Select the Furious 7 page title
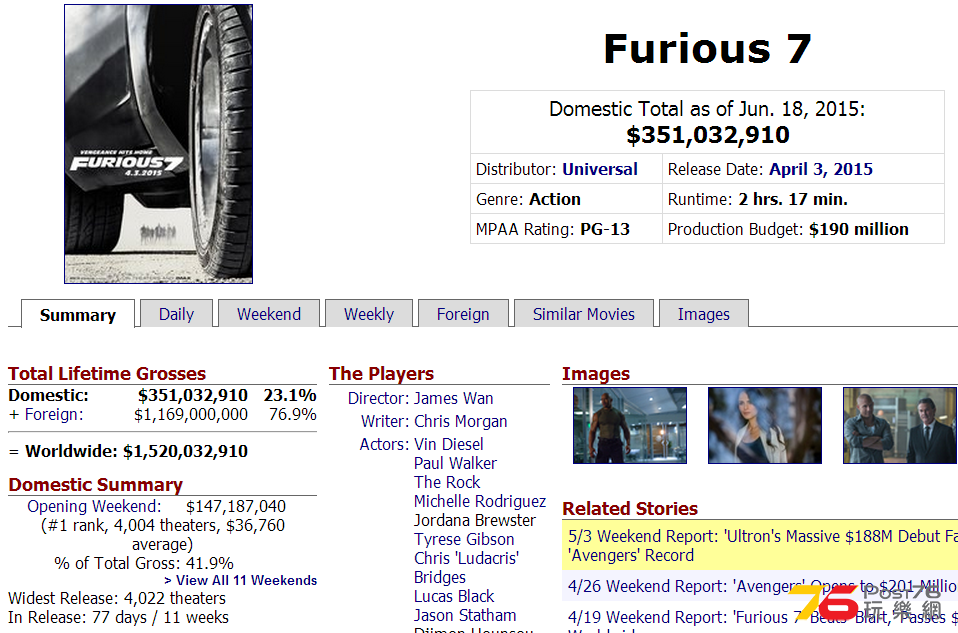The height and width of the screenshot is (633, 958). tap(708, 49)
